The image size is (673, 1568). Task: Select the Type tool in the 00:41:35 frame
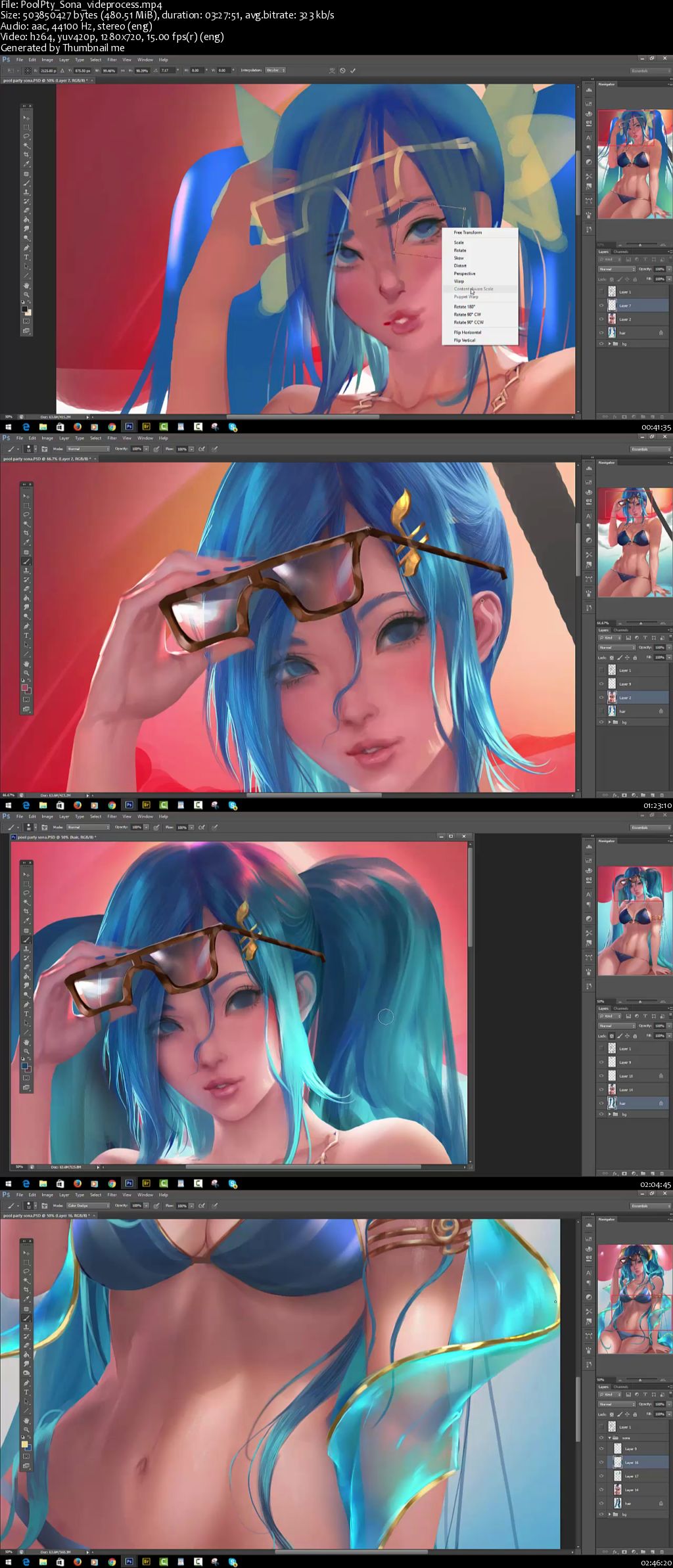point(26,257)
